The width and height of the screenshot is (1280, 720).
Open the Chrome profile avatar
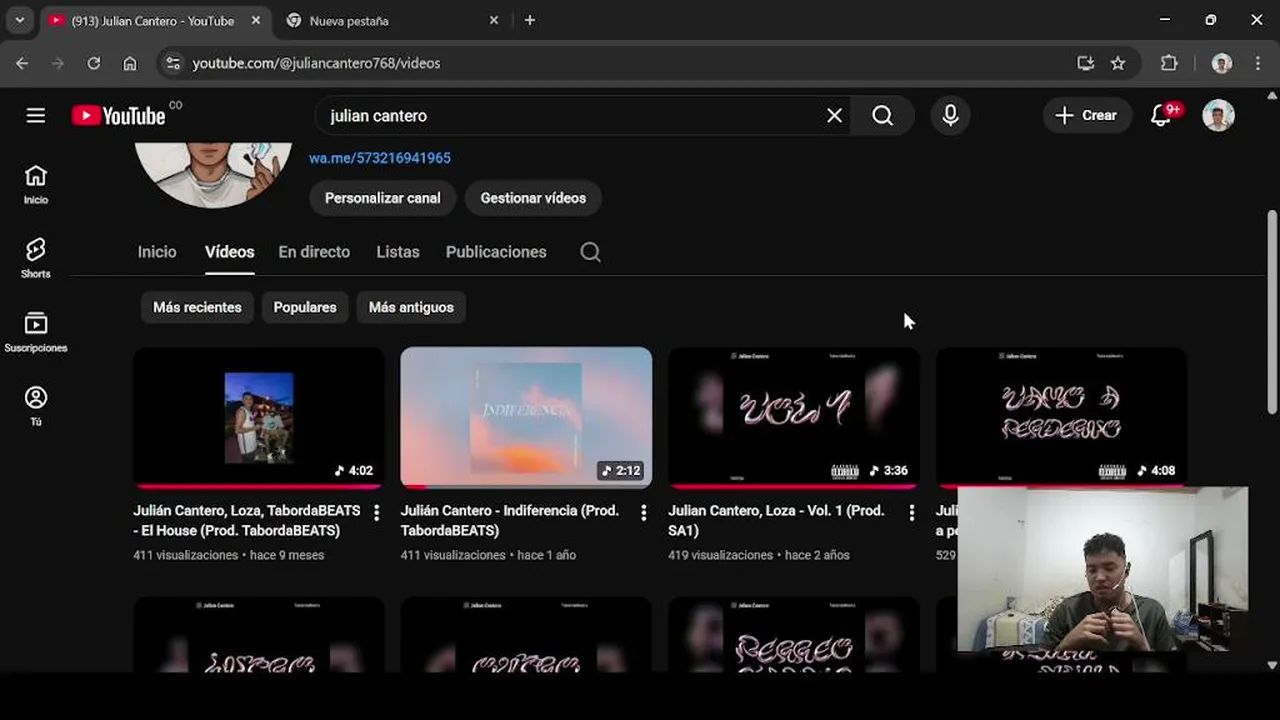1221,63
